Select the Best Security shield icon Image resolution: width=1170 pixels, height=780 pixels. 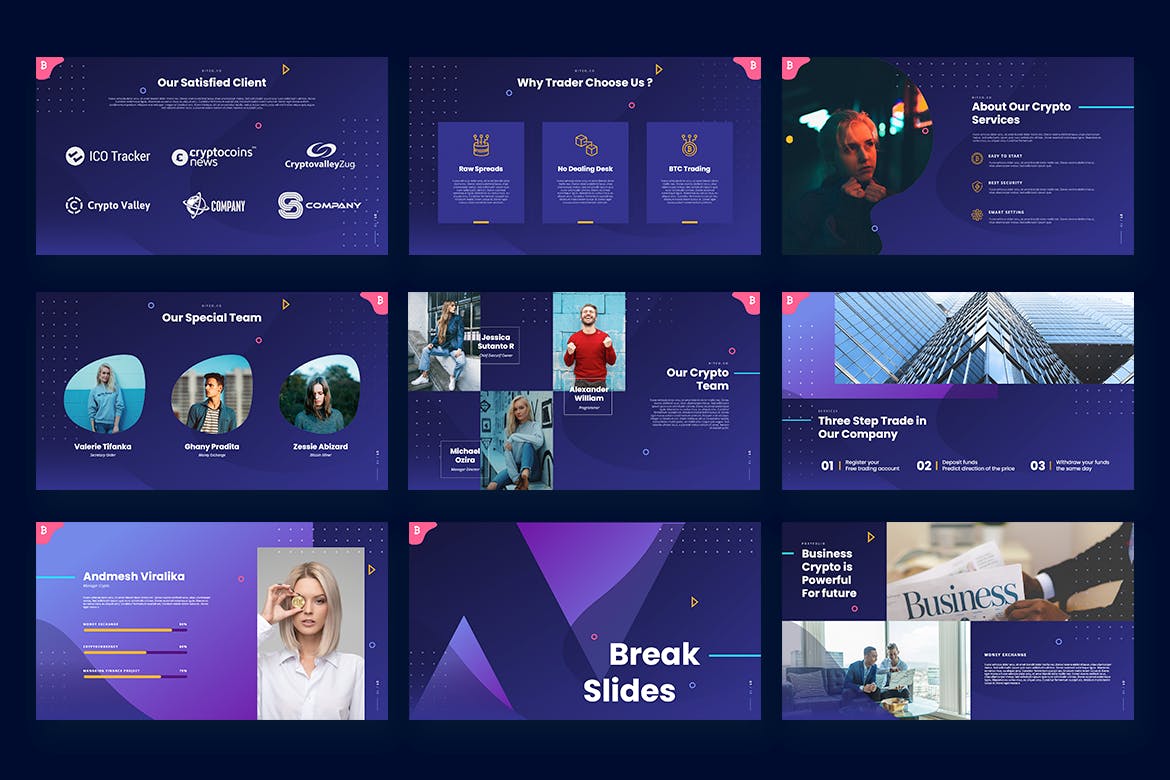pyautogui.click(x=977, y=186)
